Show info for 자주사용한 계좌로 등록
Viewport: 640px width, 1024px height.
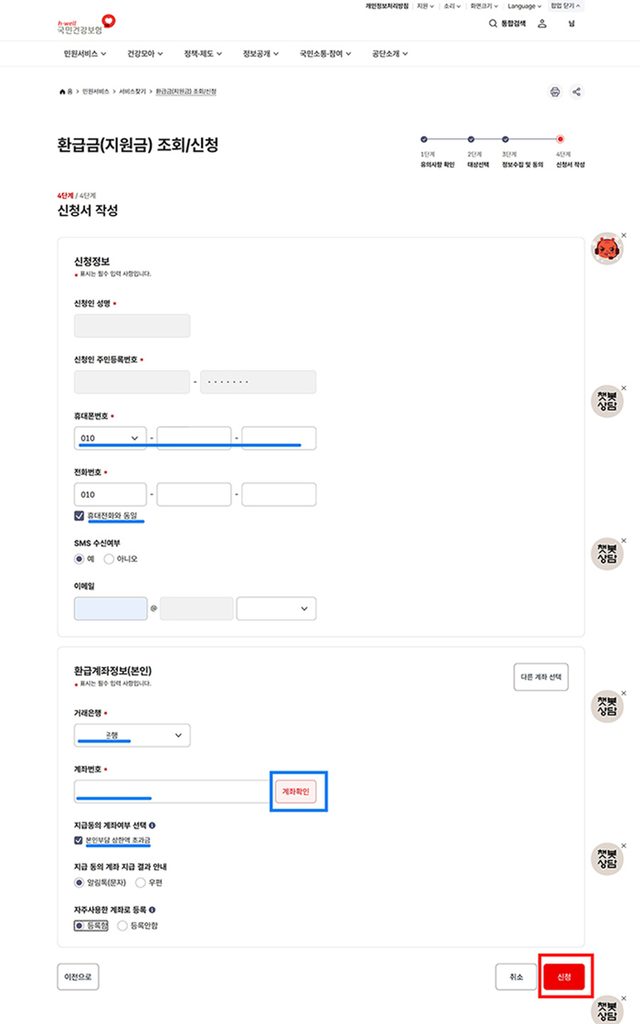pyautogui.click(x=152, y=910)
